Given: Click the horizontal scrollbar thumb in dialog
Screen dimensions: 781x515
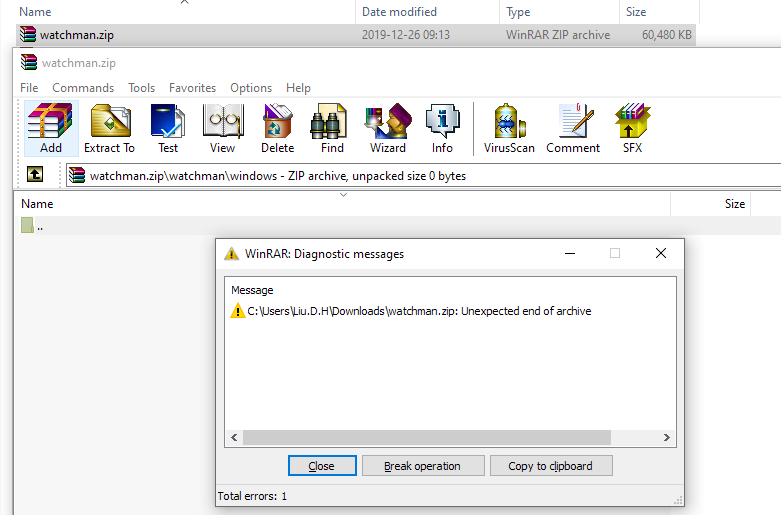Looking at the screenshot, I should tap(427, 437).
